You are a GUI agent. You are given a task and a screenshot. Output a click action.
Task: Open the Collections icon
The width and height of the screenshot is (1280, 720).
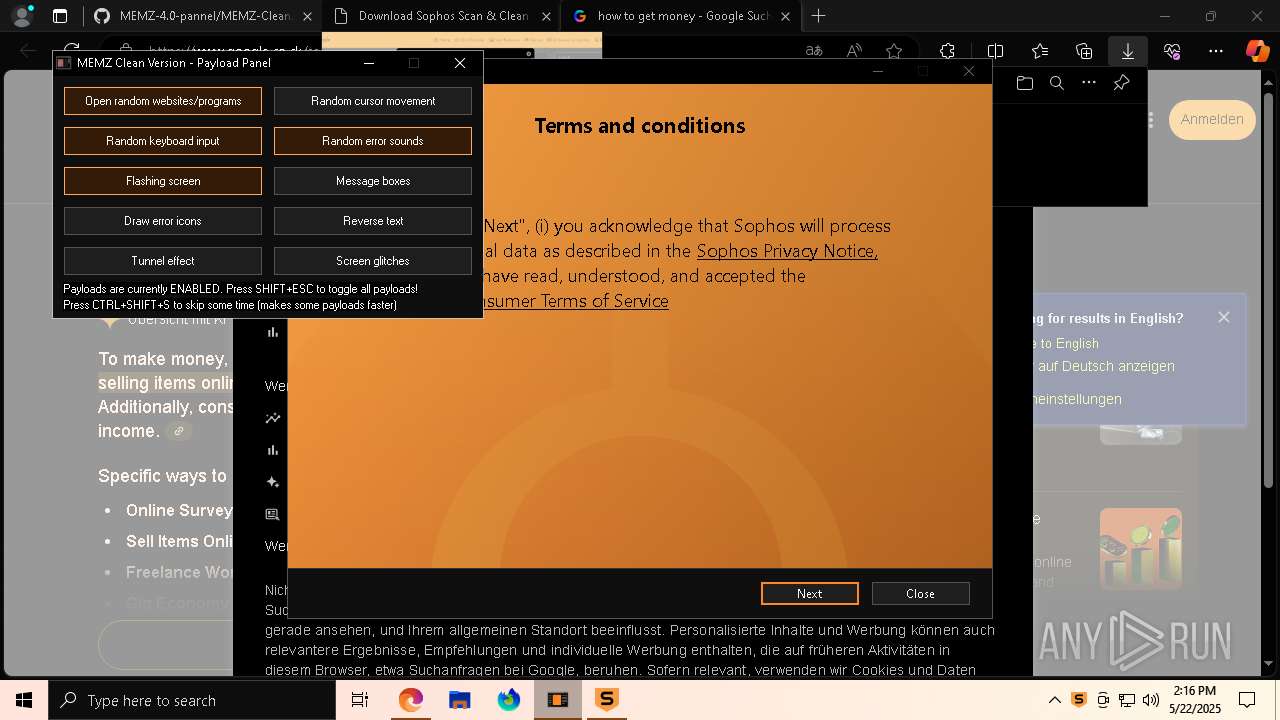pyautogui.click(x=1084, y=51)
